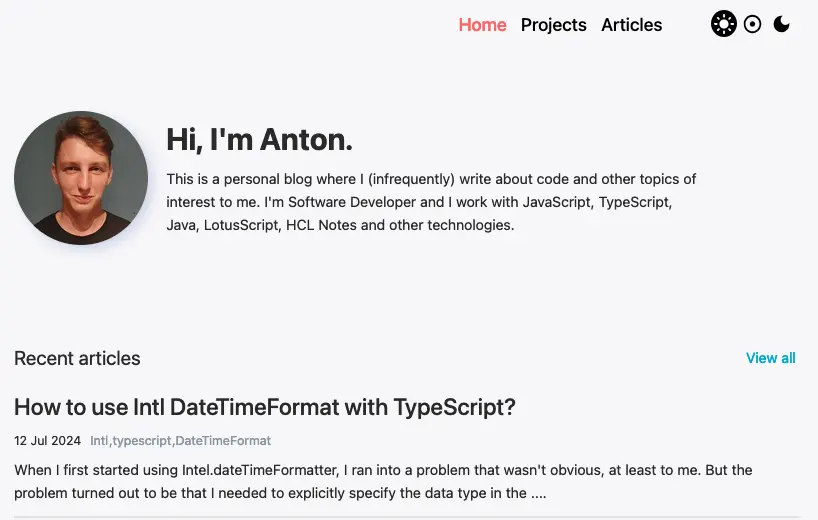818x520 pixels.
Task: Filter by the typescript tag
Action: [x=142, y=441]
